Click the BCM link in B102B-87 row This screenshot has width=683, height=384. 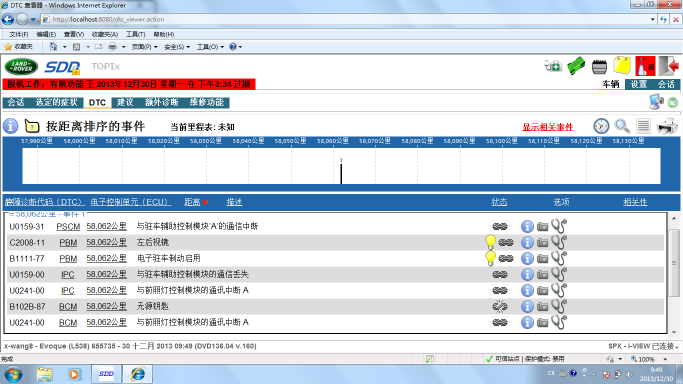(x=68, y=307)
